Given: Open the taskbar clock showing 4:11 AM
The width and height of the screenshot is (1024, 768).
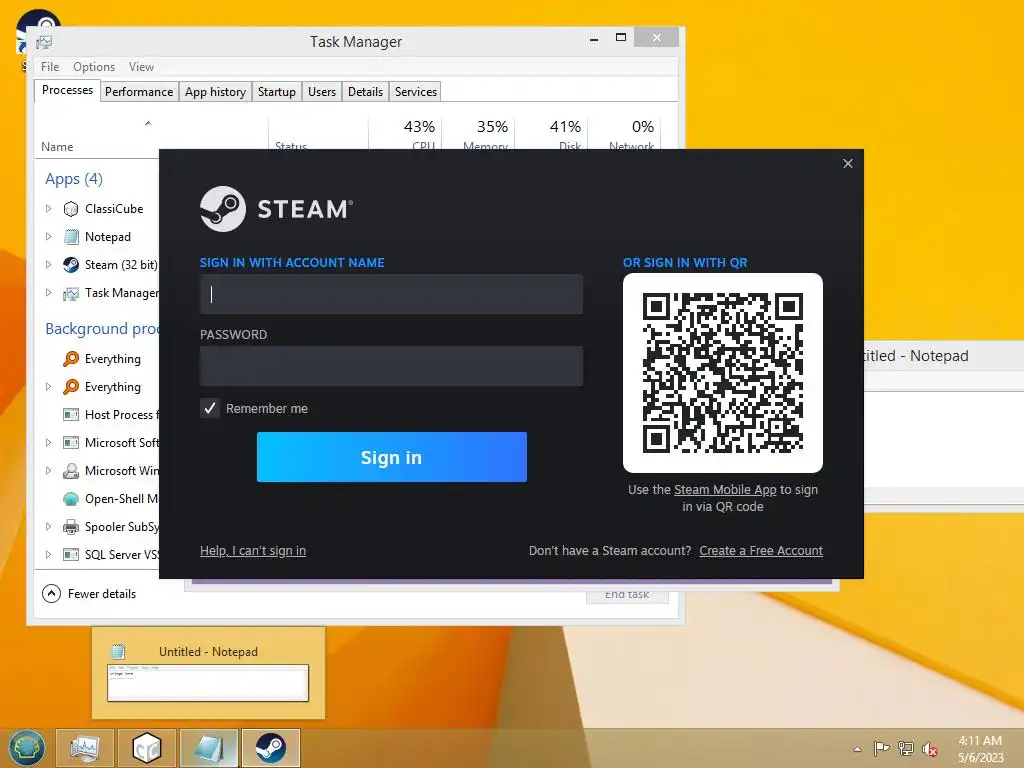Looking at the screenshot, I should [x=980, y=749].
